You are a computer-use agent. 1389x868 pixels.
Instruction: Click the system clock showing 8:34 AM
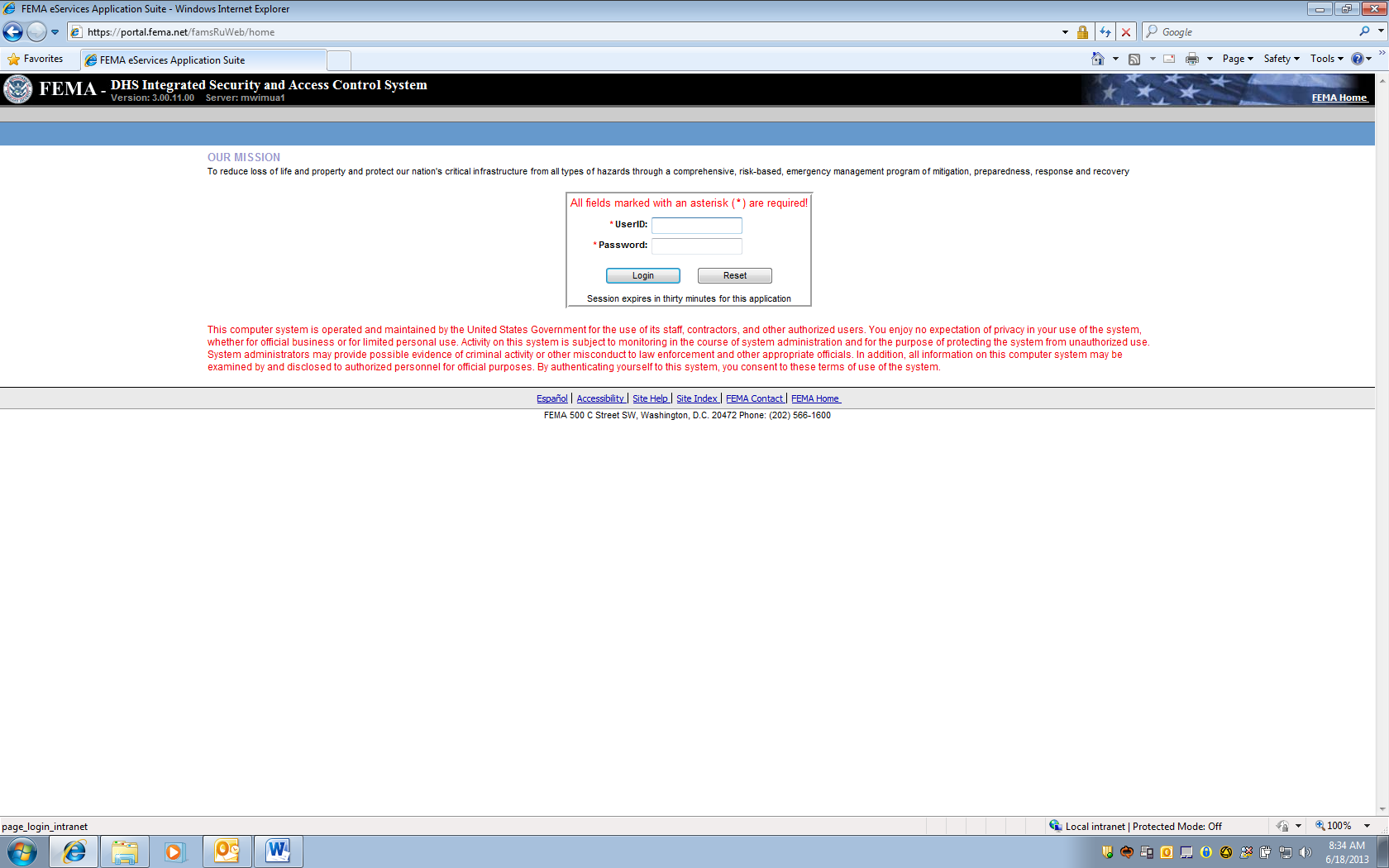click(1347, 852)
